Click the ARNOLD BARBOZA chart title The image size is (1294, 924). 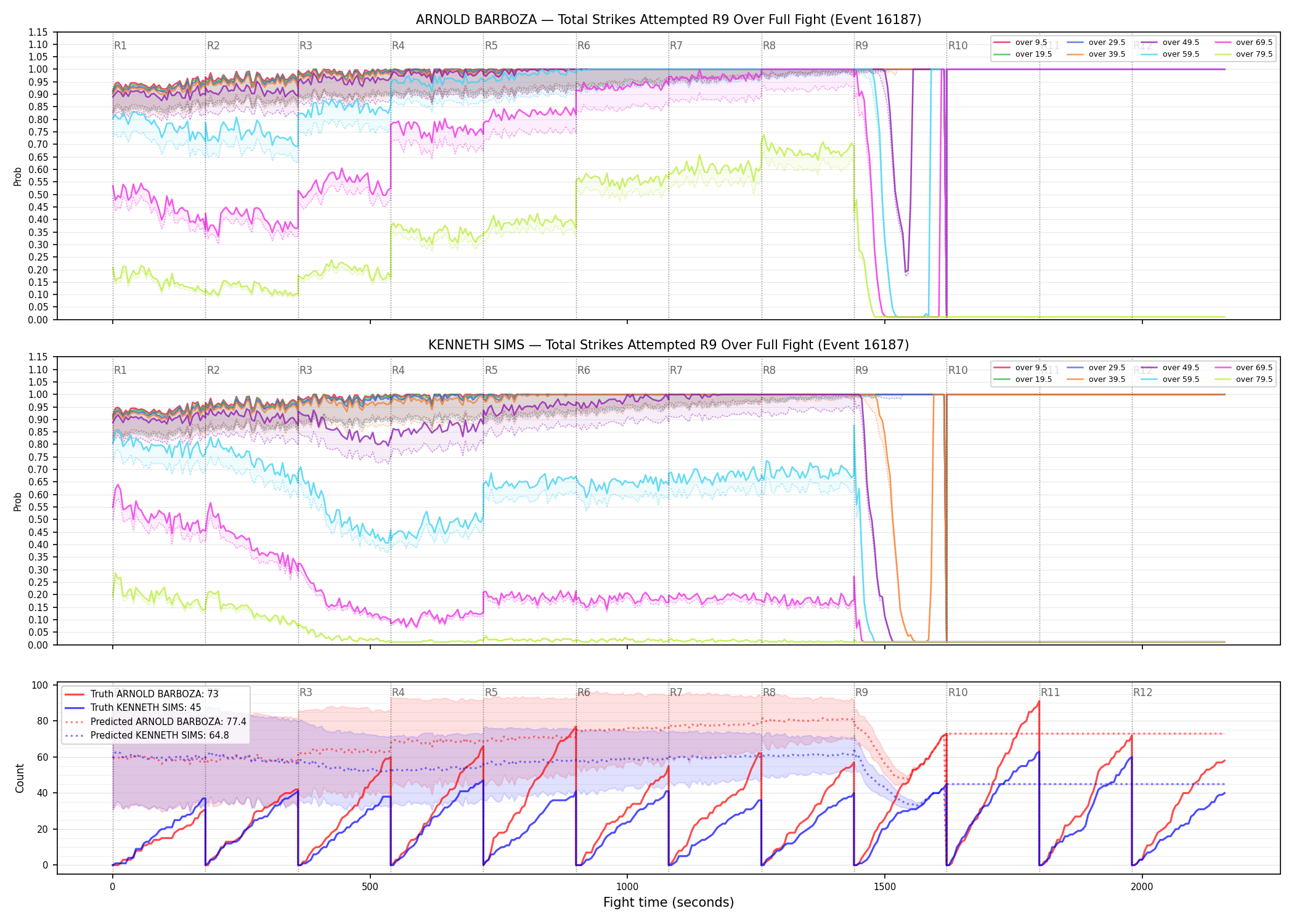(669, 20)
